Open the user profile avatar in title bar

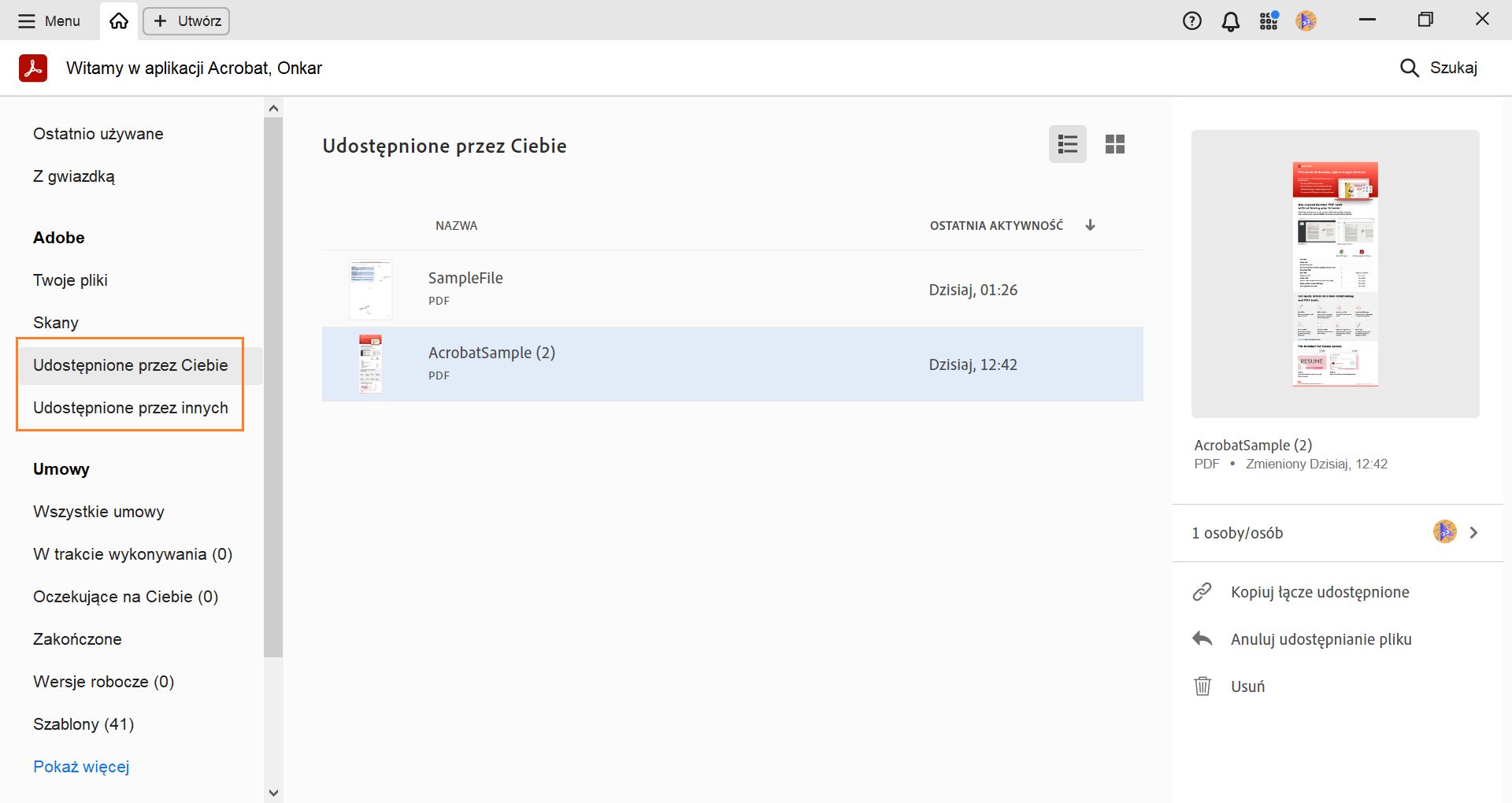1306,20
